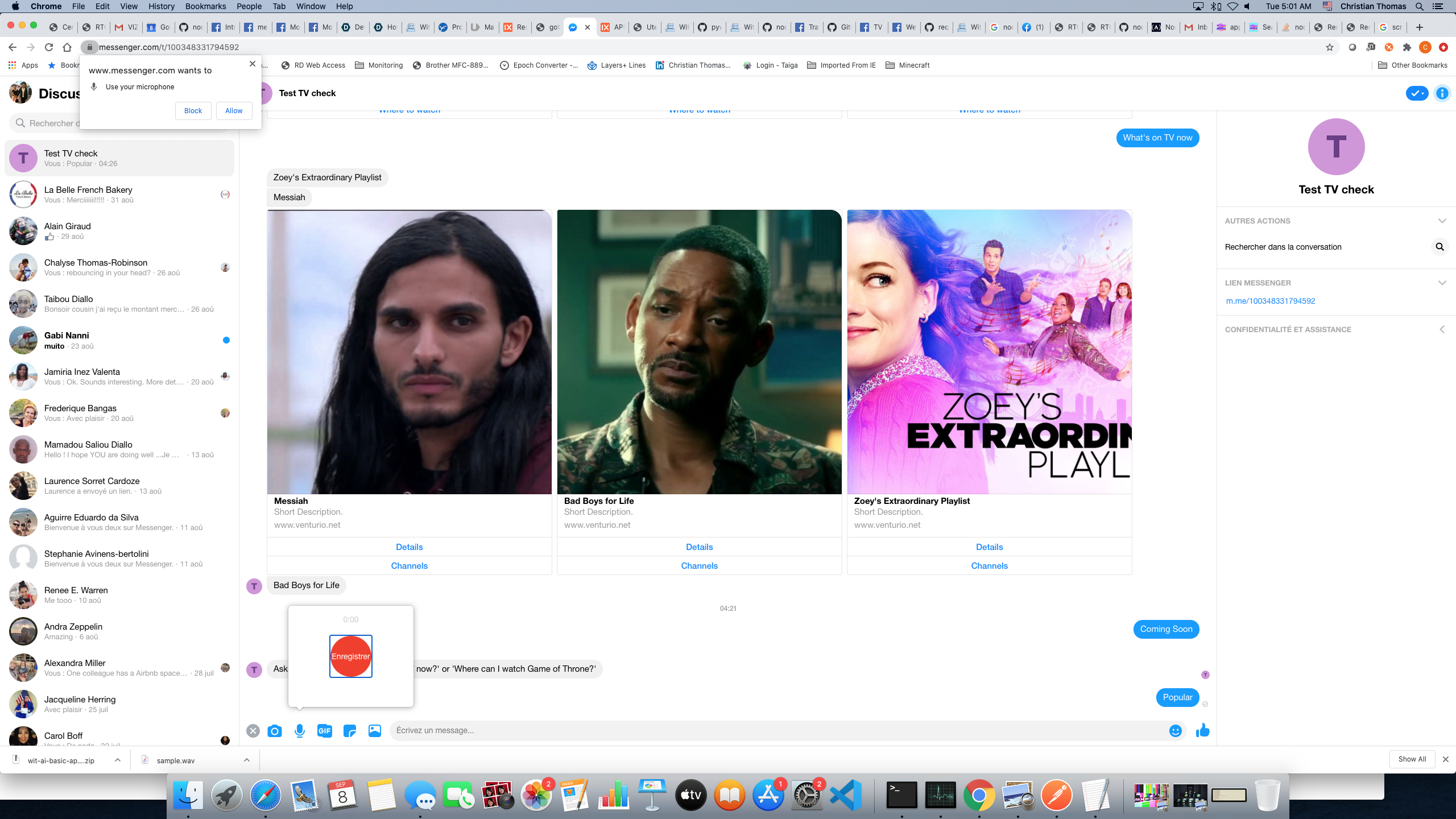
Task: Click the camera icon in the composer
Action: [x=275, y=731]
